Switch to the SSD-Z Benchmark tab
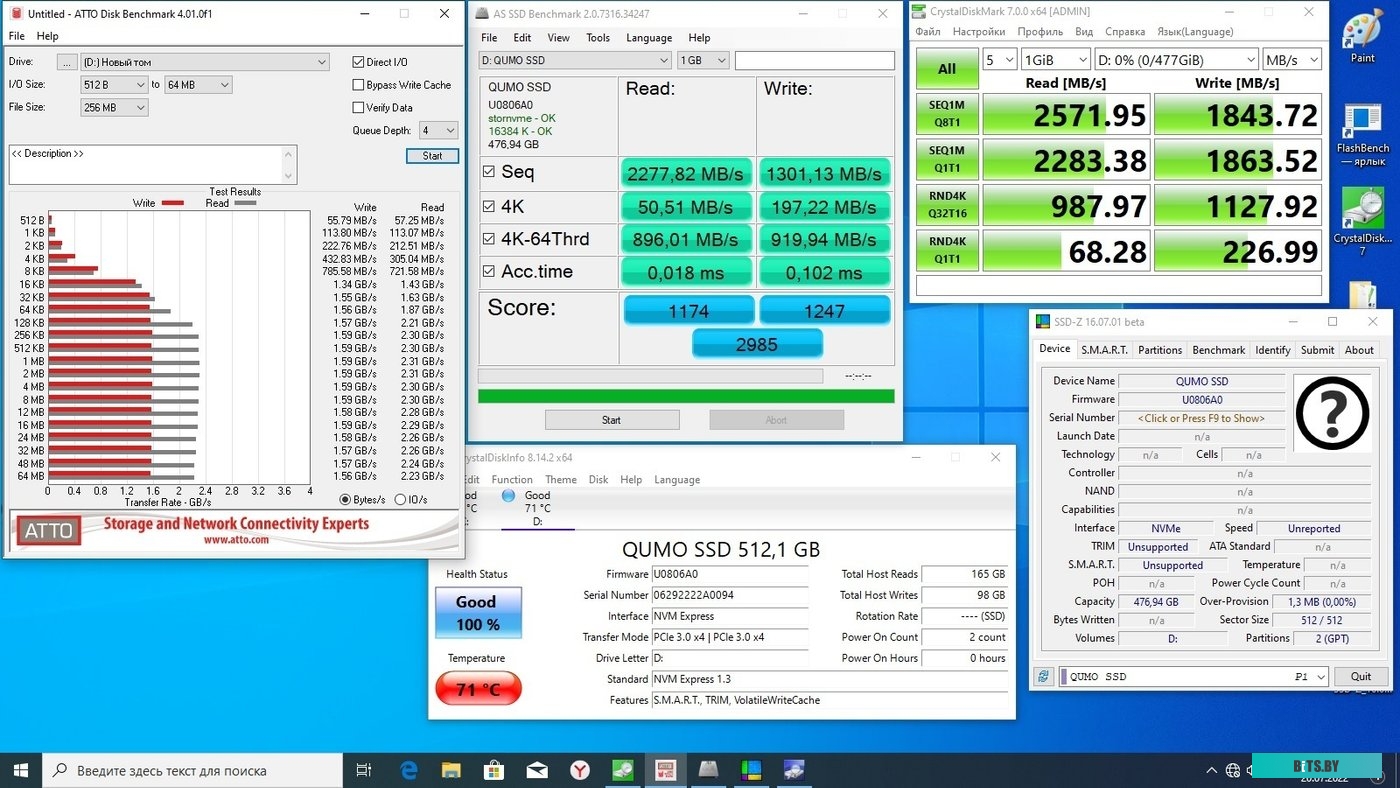This screenshot has width=1400, height=788. pos(1219,350)
